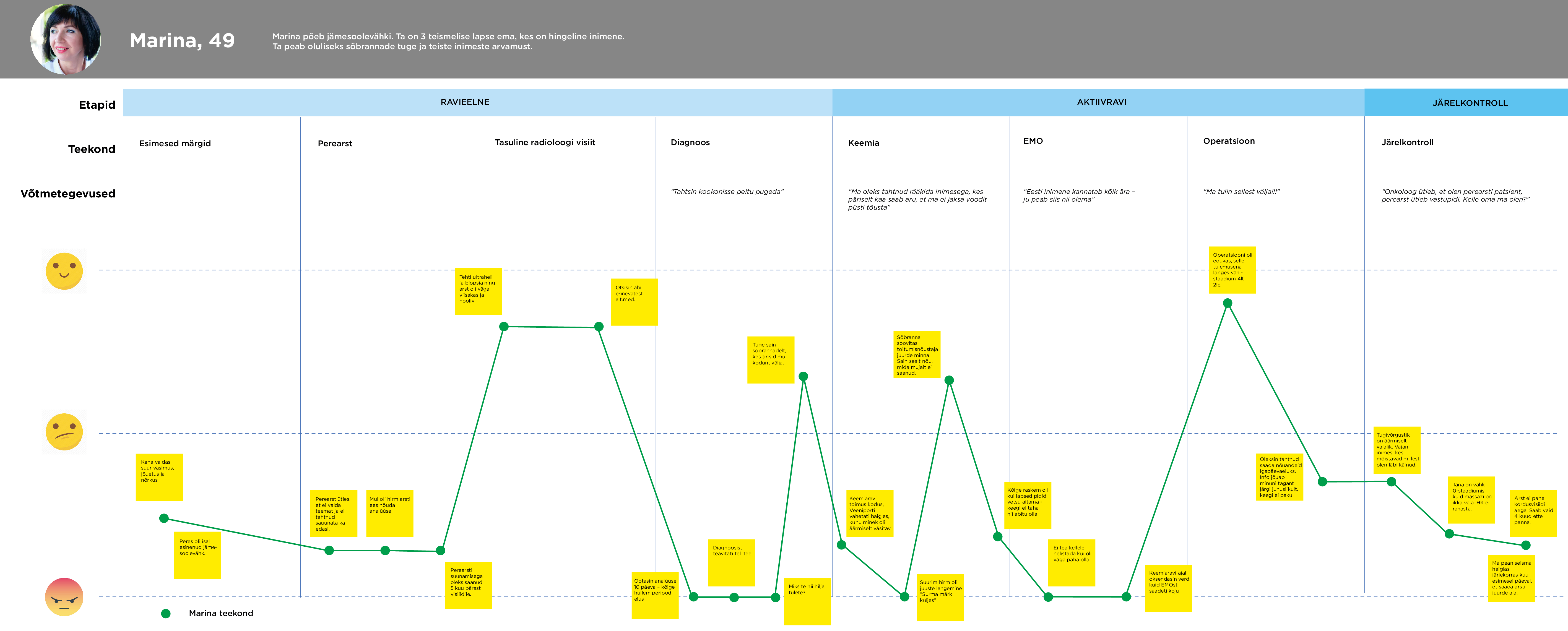
Task: Click the 'Tehti ultraheli ja biopsia' note
Action: tap(478, 291)
